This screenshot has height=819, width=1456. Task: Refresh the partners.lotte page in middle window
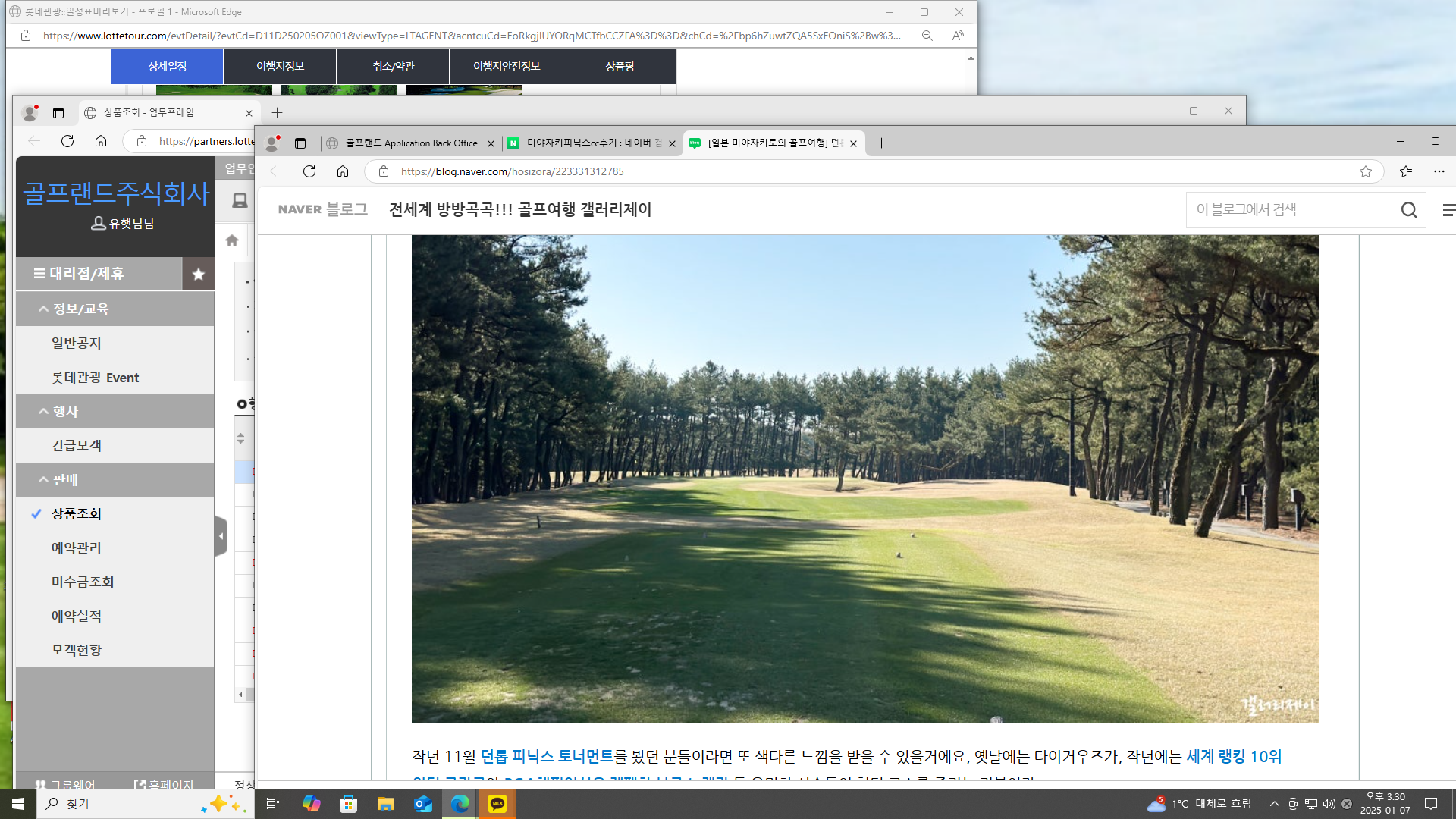tap(67, 141)
